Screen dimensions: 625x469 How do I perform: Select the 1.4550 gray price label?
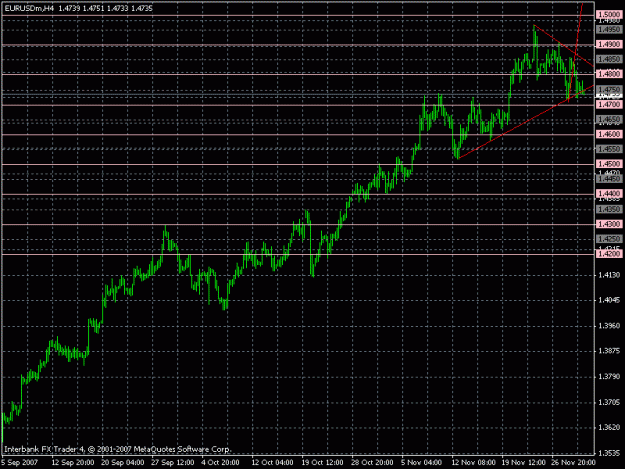[x=609, y=149]
